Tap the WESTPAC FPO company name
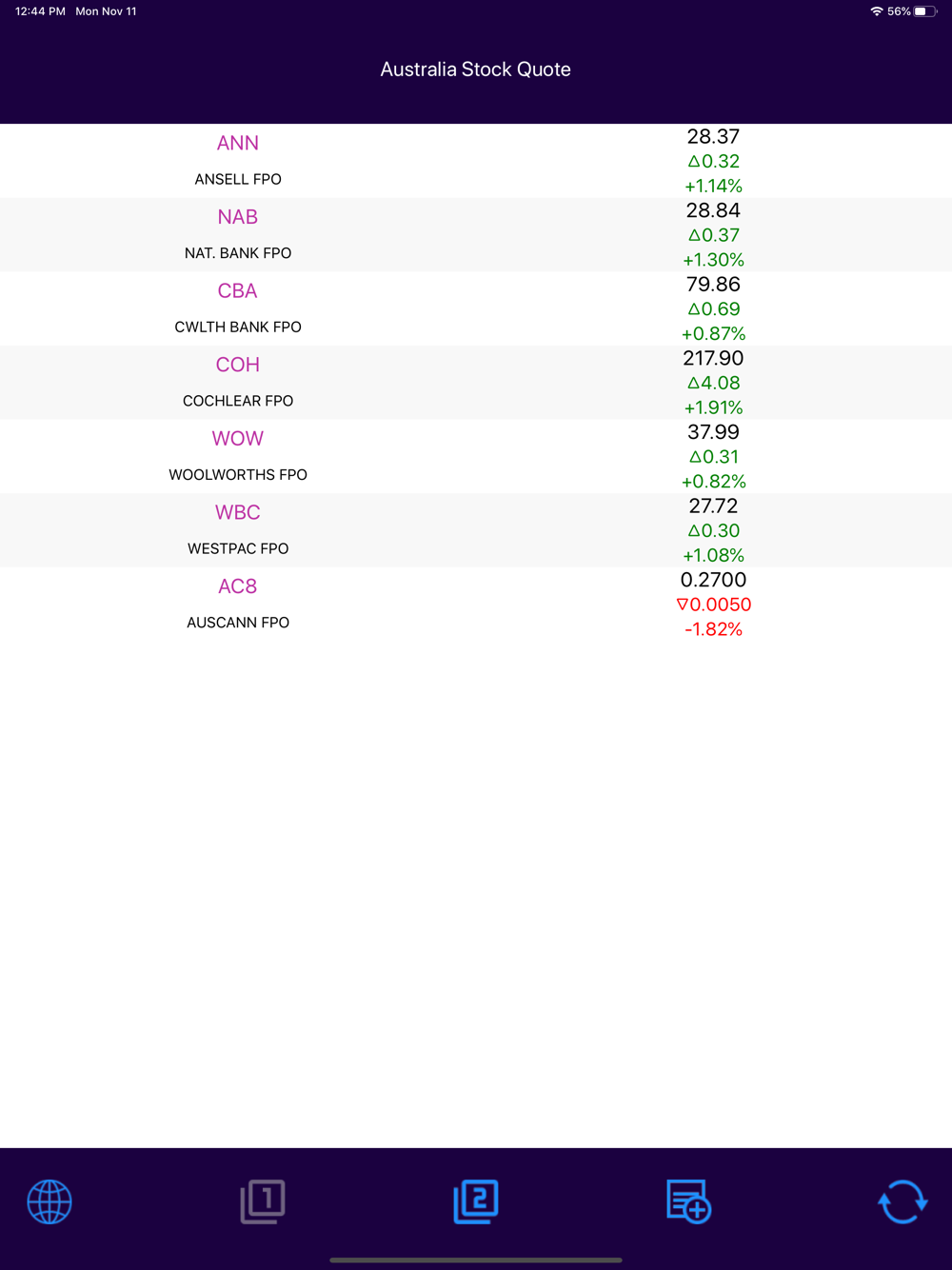952x1270 pixels. tap(238, 548)
